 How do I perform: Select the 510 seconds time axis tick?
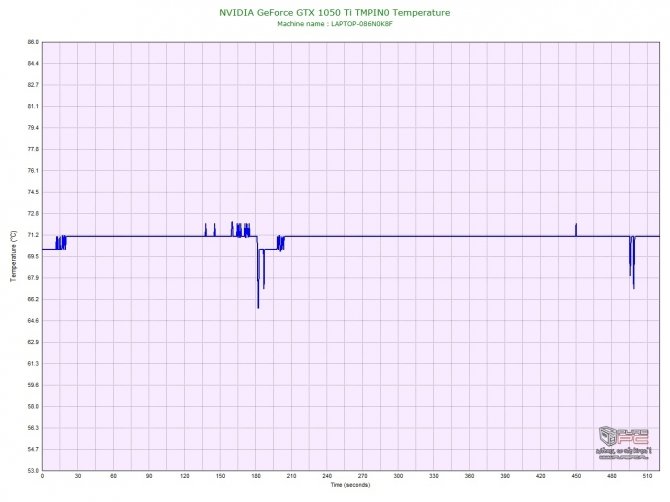point(647,476)
